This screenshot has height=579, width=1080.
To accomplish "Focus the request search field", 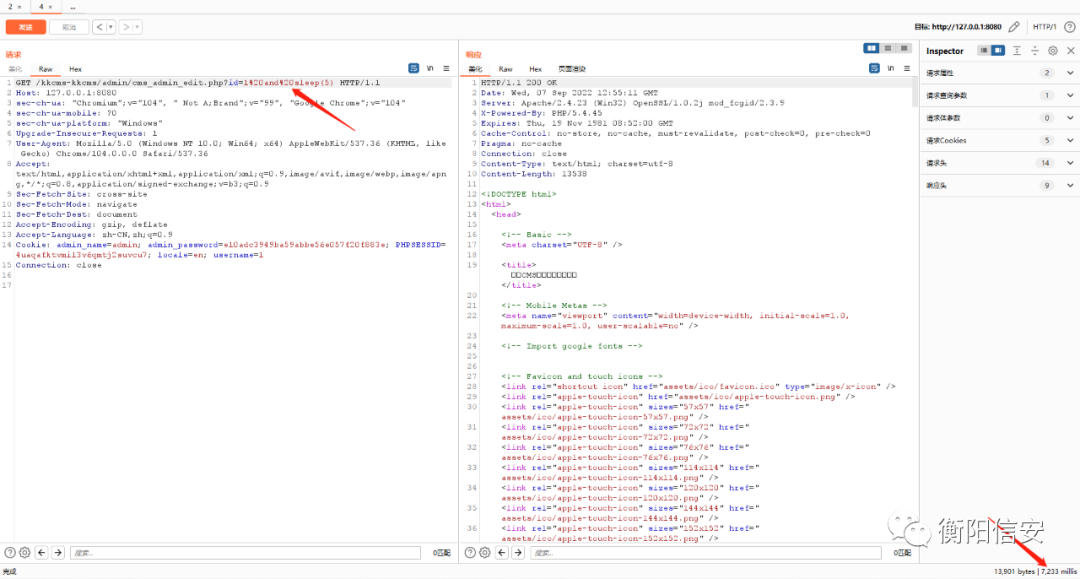I will 245,552.
